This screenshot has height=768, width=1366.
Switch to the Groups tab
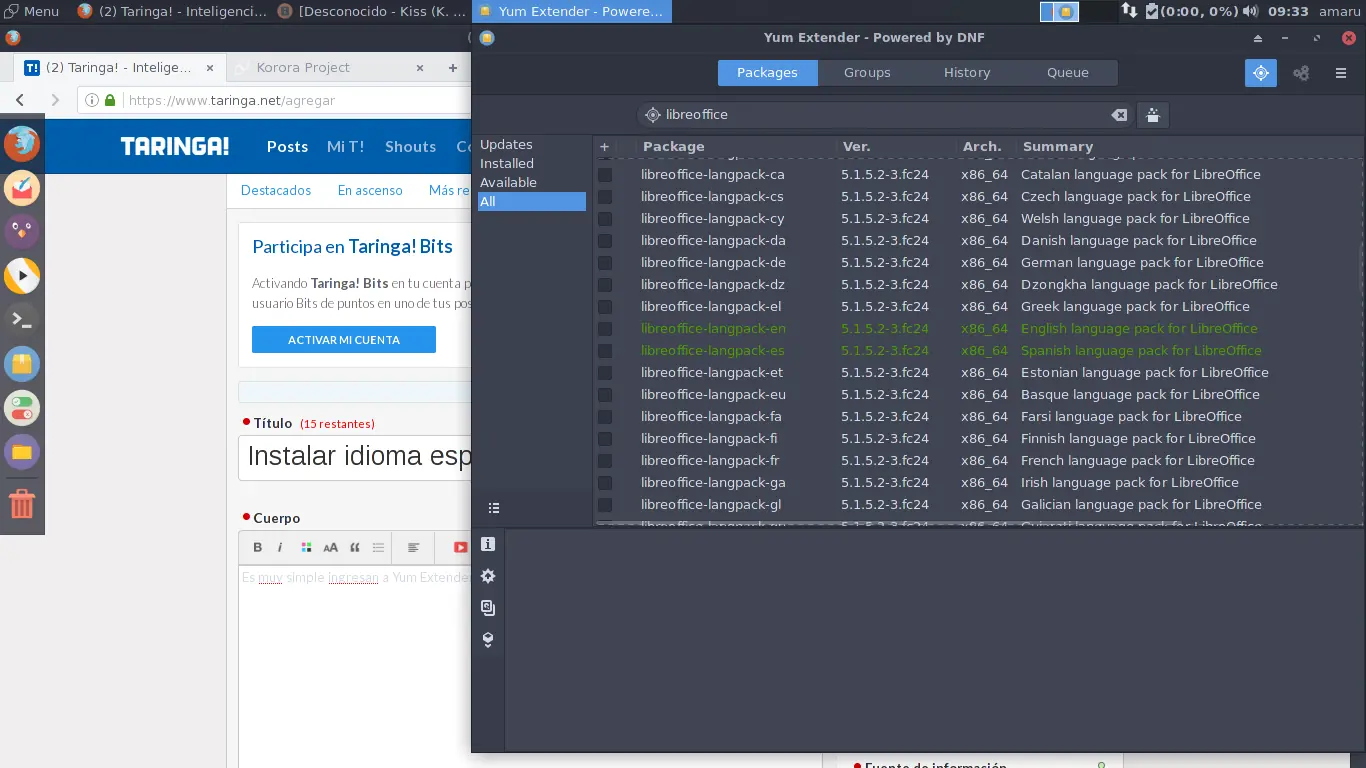point(867,73)
